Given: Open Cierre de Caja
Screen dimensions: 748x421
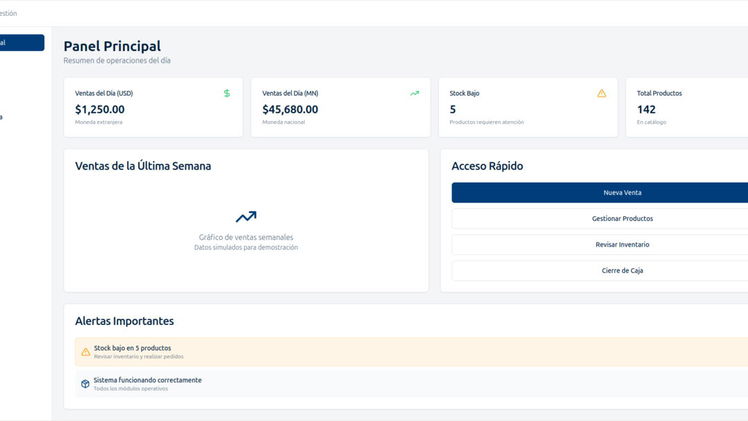Looking at the screenshot, I should click(x=600, y=270).
